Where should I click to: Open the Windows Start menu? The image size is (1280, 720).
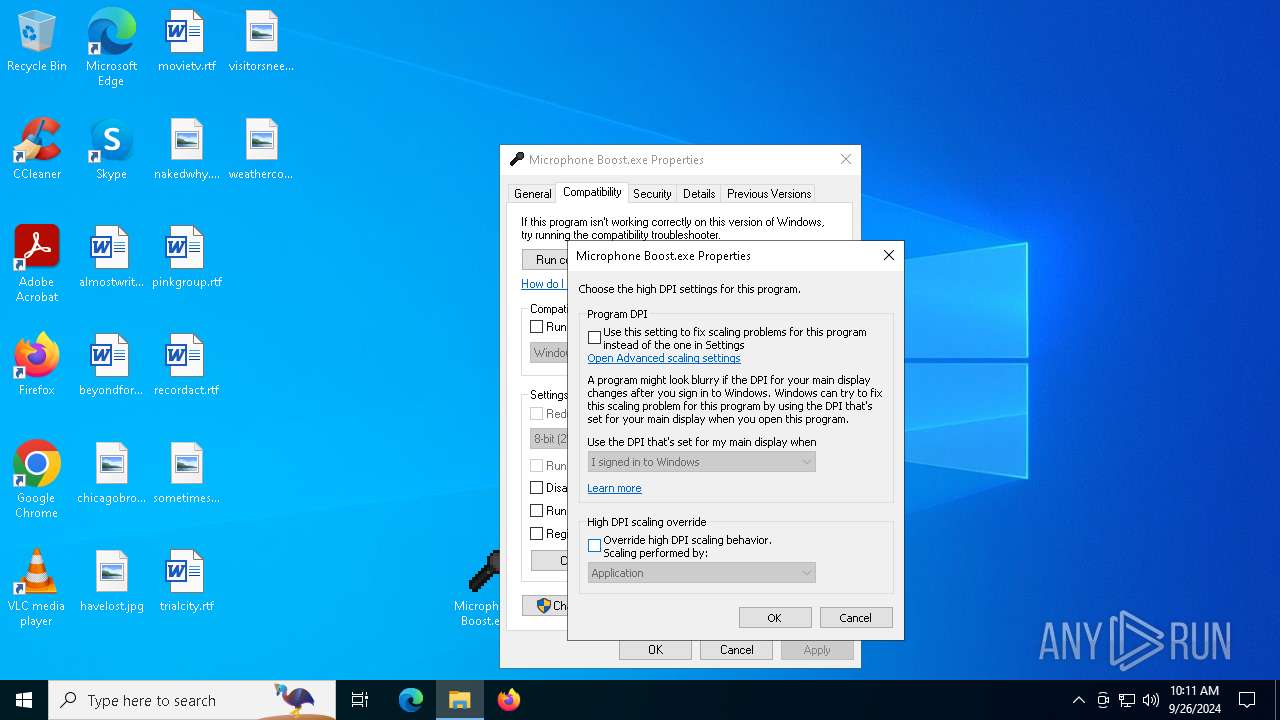(x=24, y=700)
